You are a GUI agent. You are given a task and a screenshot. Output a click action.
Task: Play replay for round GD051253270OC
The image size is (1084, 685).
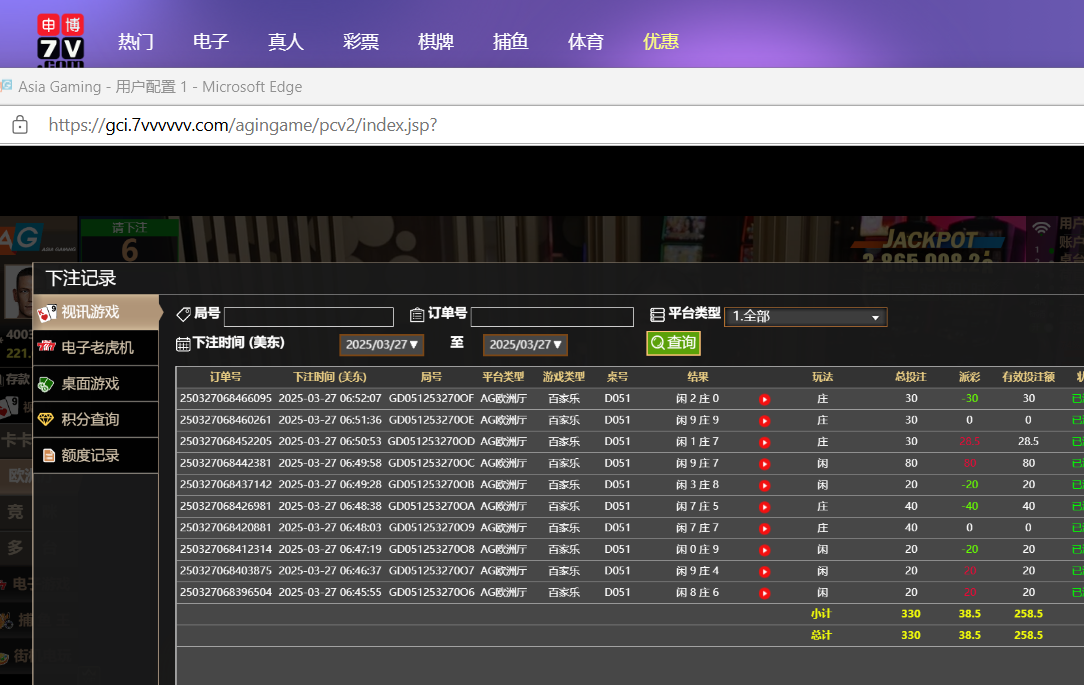[764, 464]
